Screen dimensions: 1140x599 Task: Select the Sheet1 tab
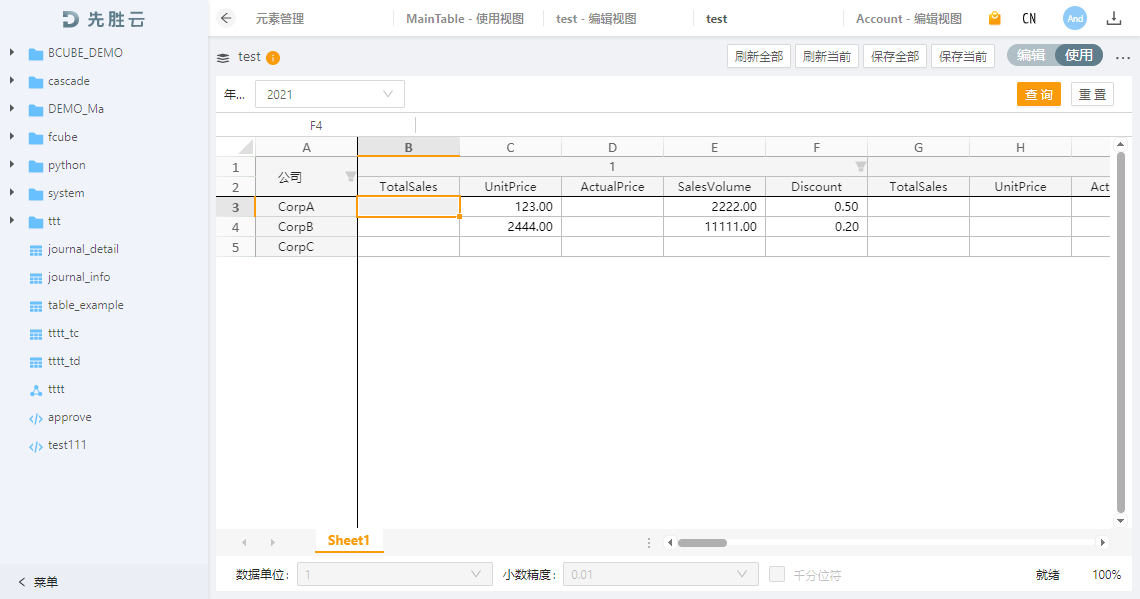348,541
